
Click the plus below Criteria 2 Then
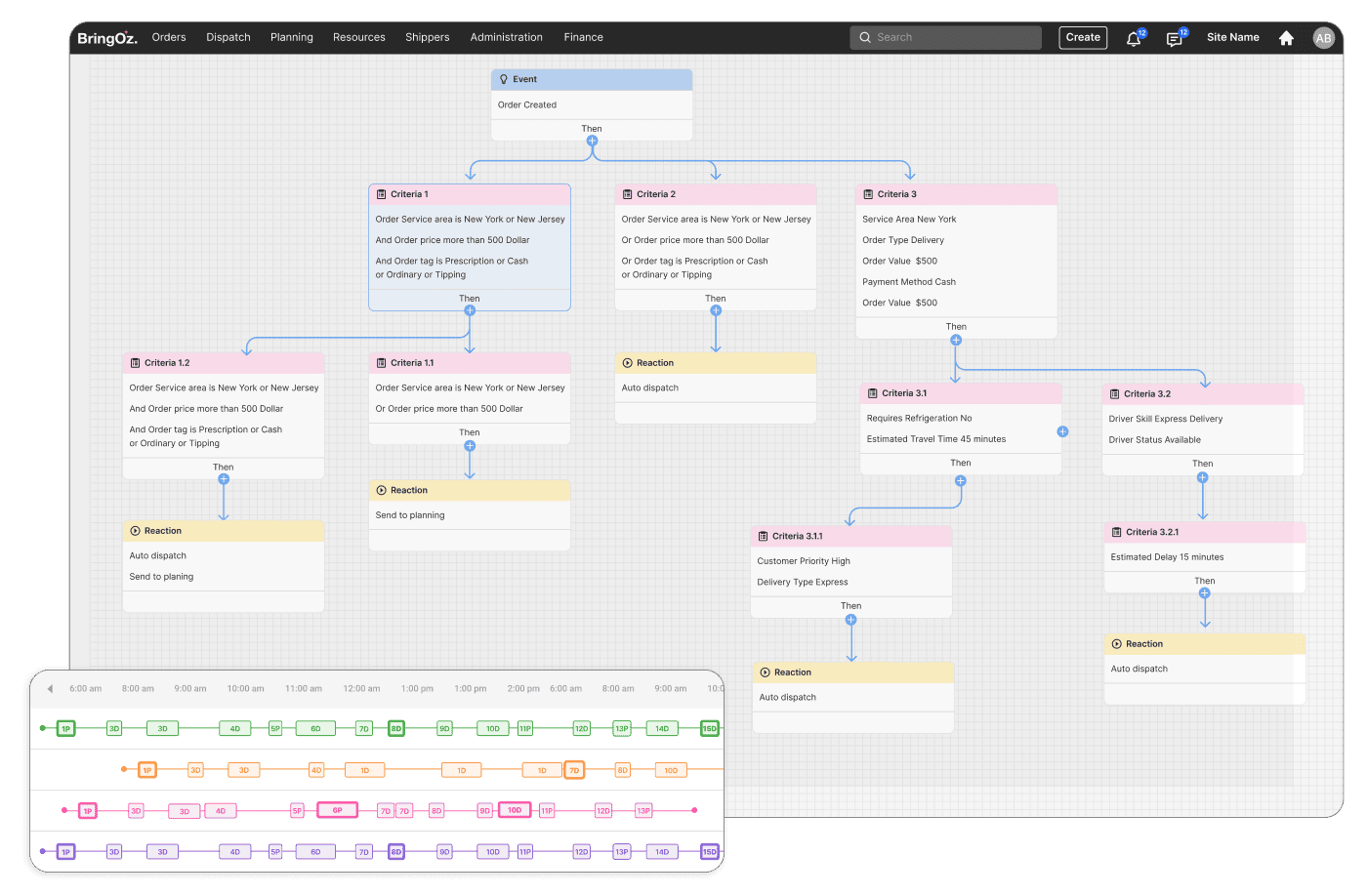pyautogui.click(x=716, y=310)
